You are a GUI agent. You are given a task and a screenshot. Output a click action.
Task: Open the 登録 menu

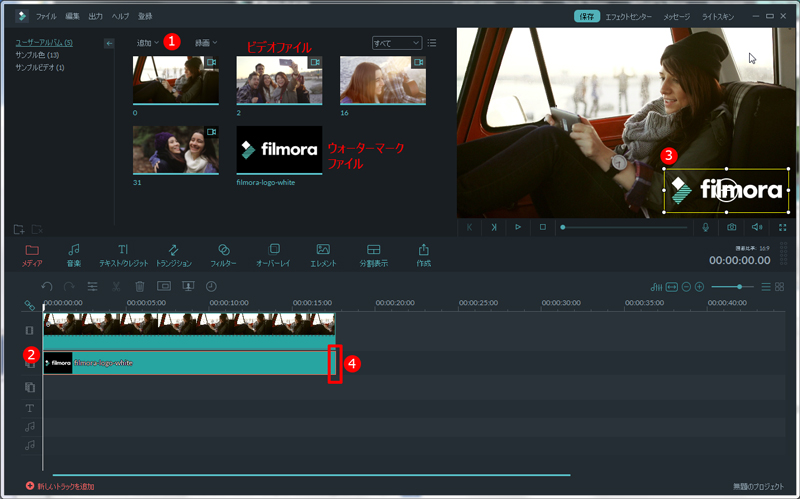pos(145,16)
